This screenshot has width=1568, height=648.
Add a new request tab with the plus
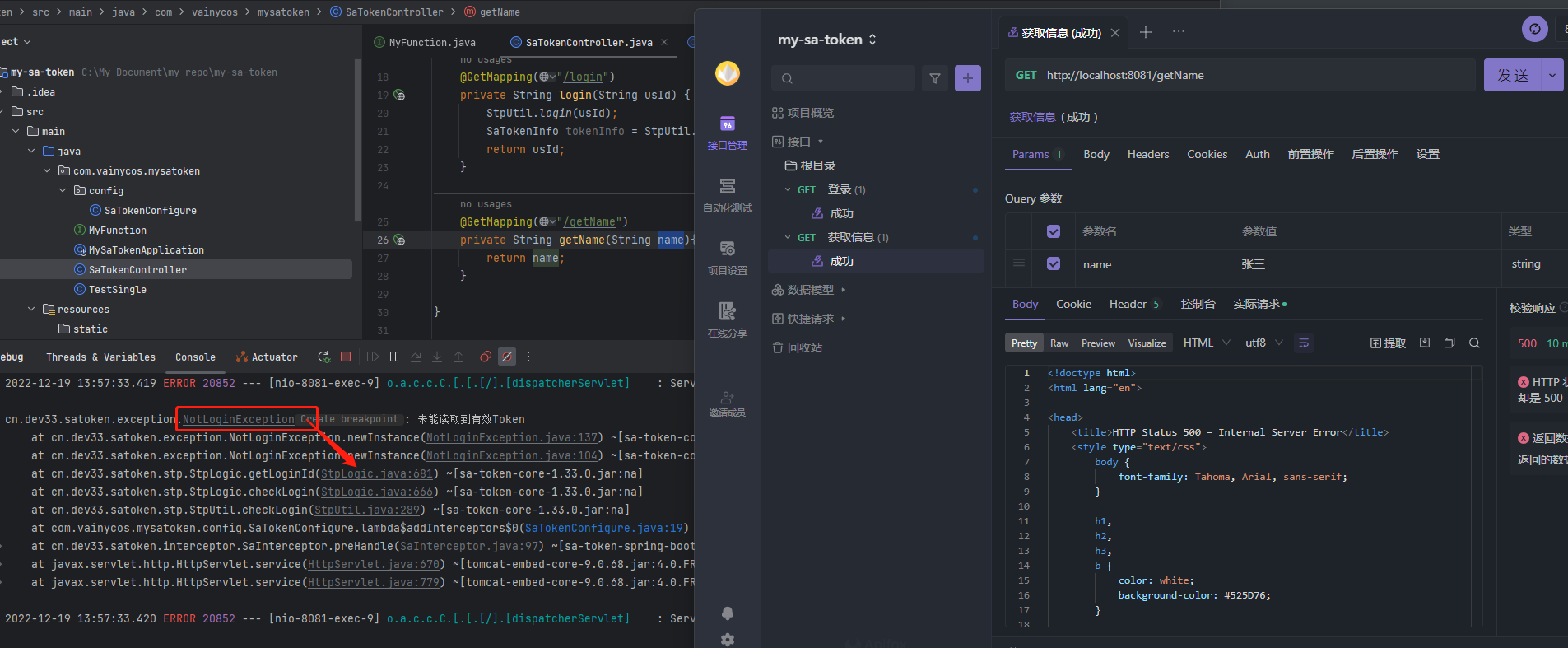(1146, 32)
